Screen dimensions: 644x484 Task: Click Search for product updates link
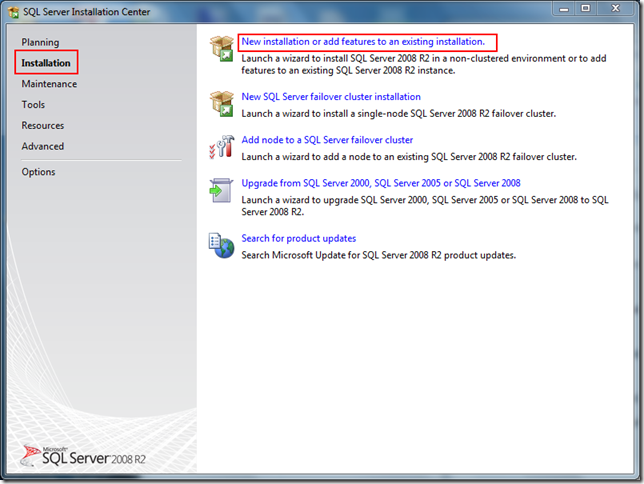[299, 238]
